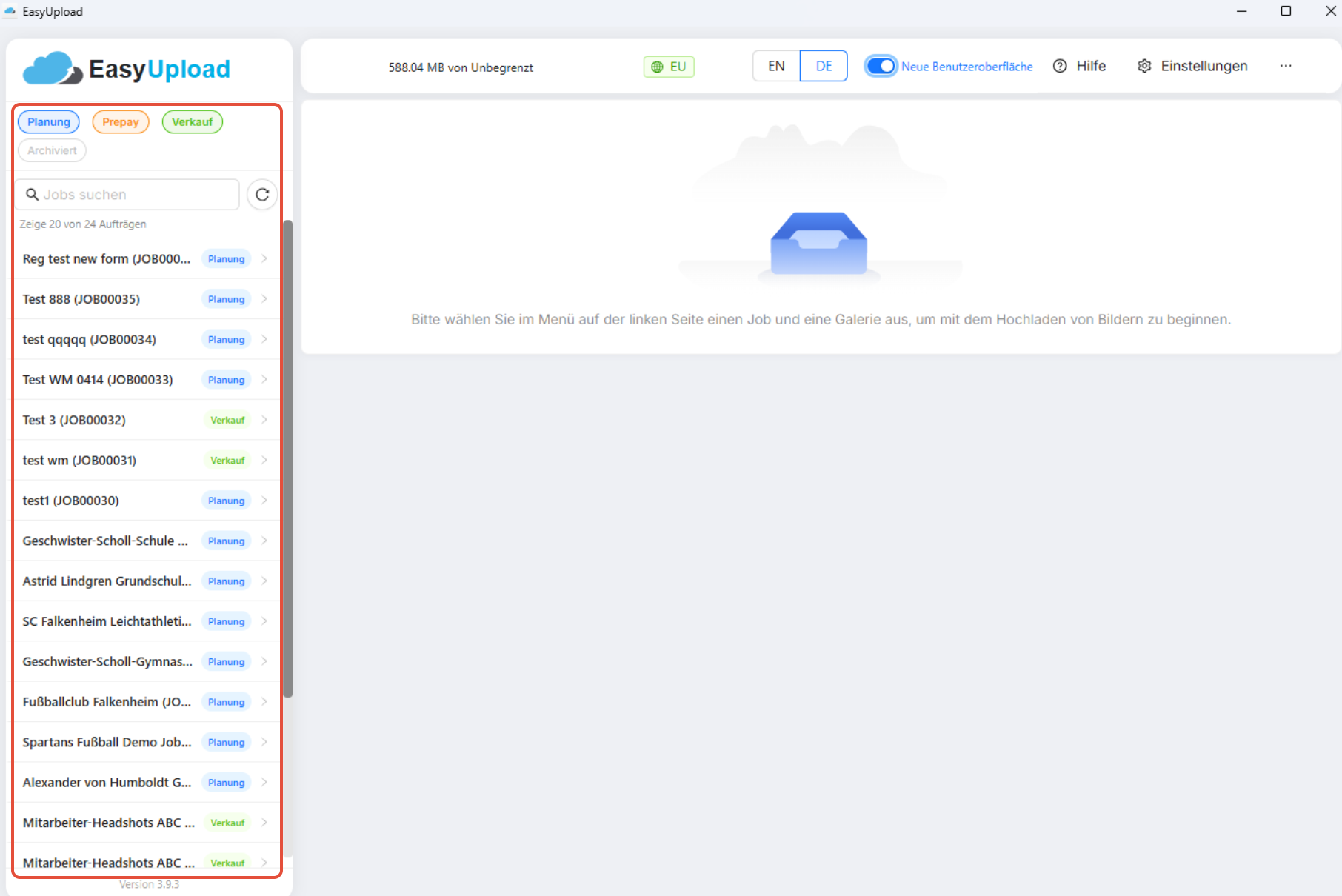1342x896 pixels.
Task: Expand chevron of SC Falkenheim Leichtathleti job
Action: pyautogui.click(x=264, y=621)
